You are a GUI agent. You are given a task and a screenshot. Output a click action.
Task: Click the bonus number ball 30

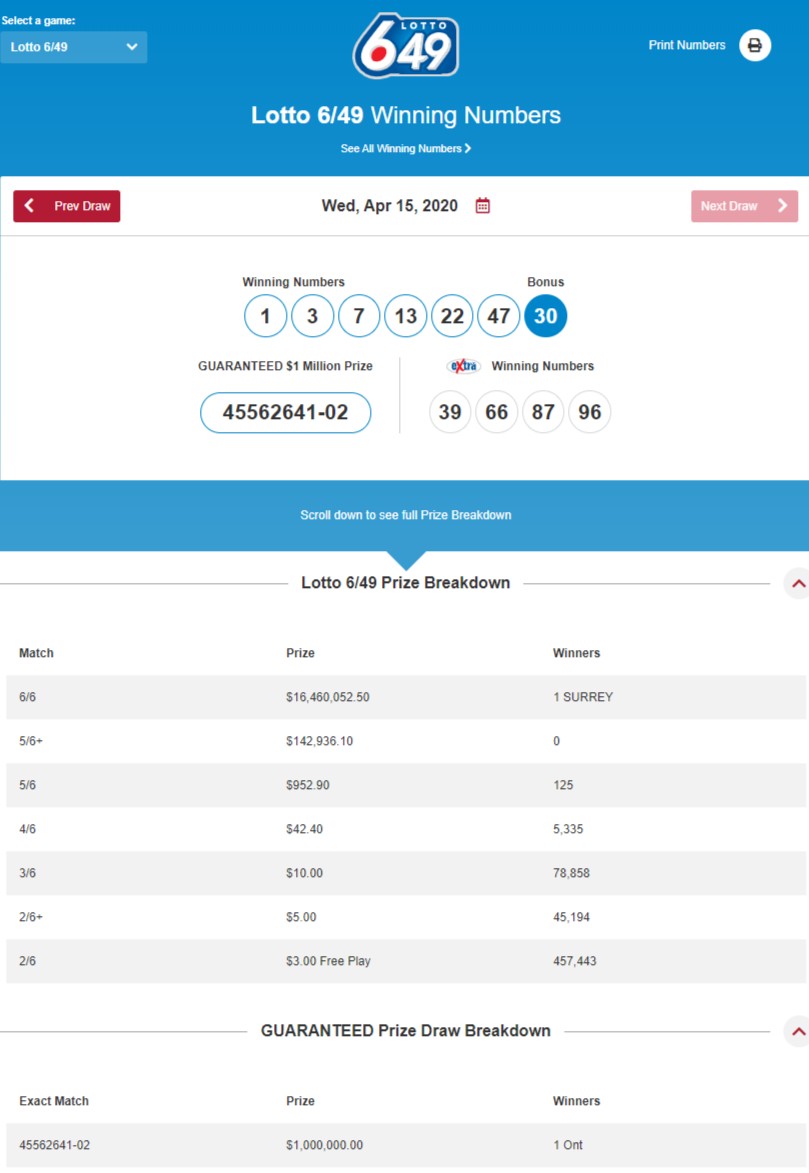(x=546, y=316)
